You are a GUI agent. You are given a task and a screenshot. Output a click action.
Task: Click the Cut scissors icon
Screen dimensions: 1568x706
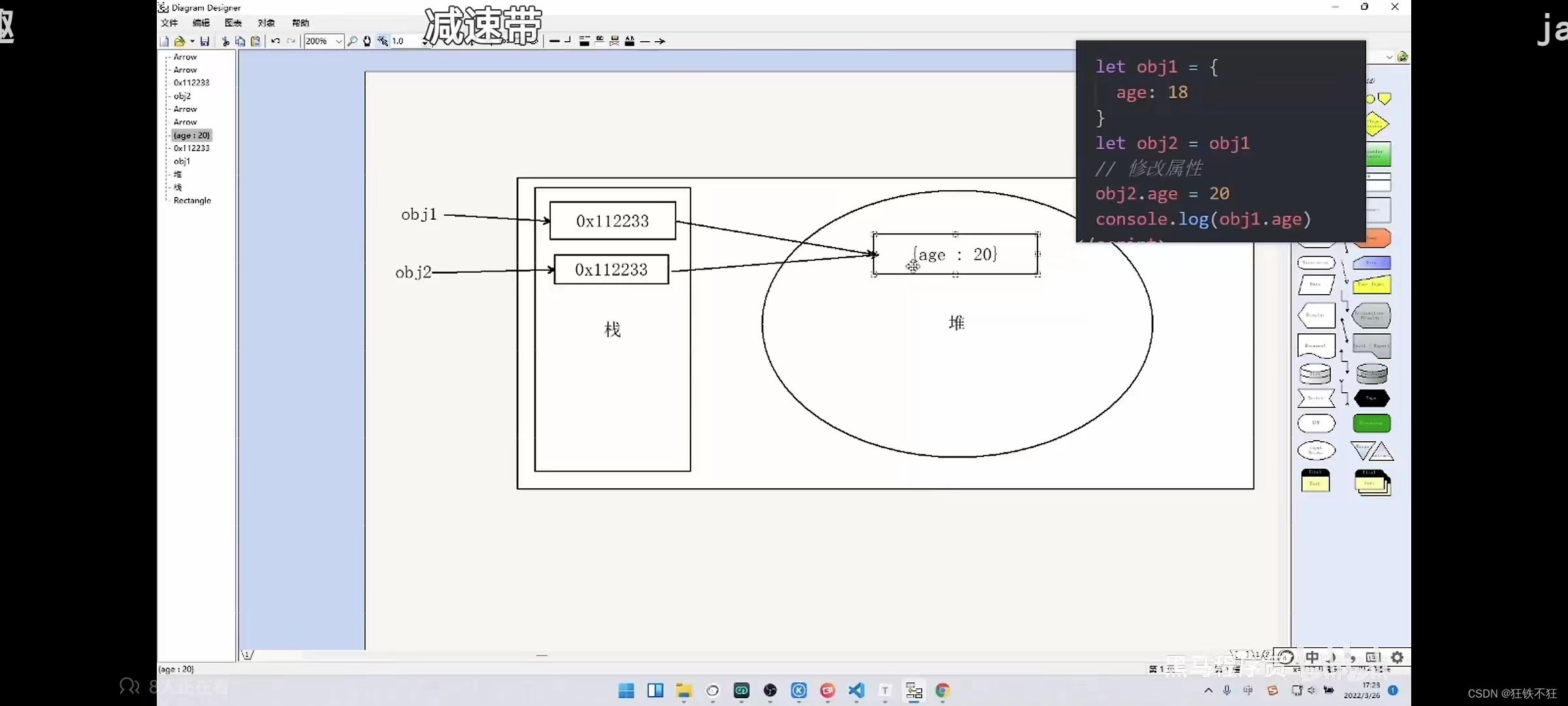pyautogui.click(x=225, y=41)
